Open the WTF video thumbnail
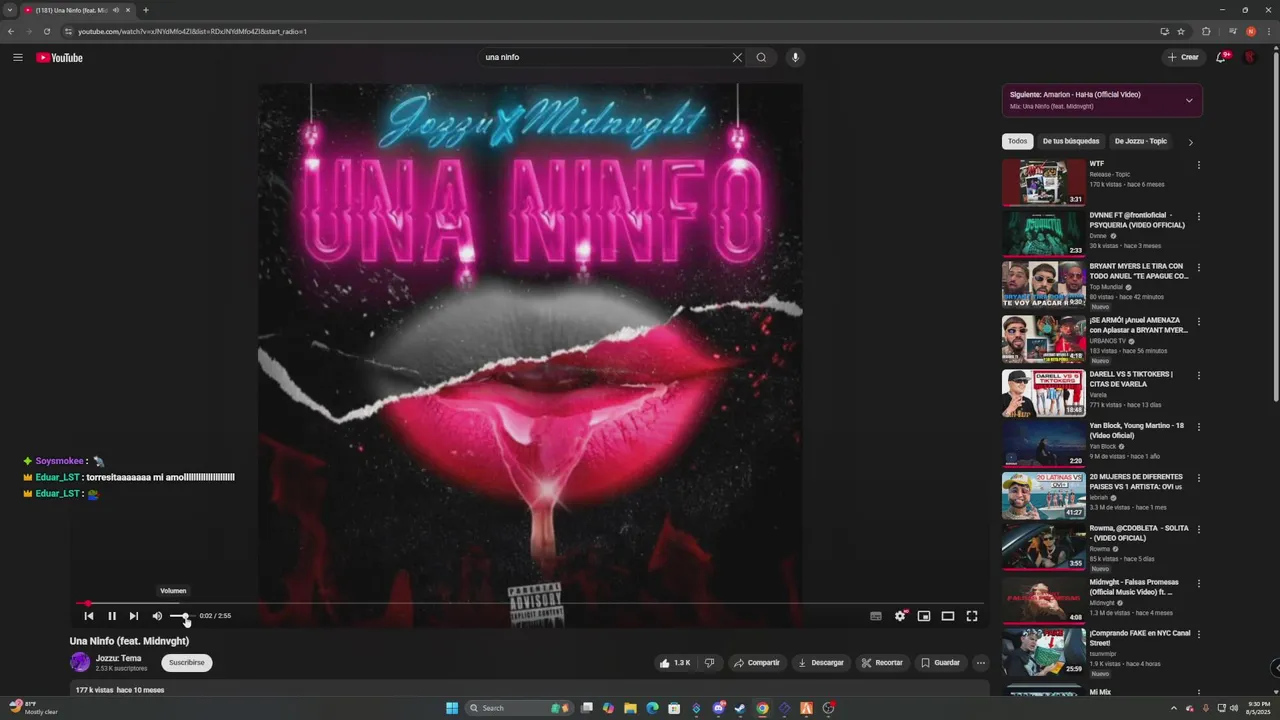This screenshot has width=1280, height=720. 1044,182
